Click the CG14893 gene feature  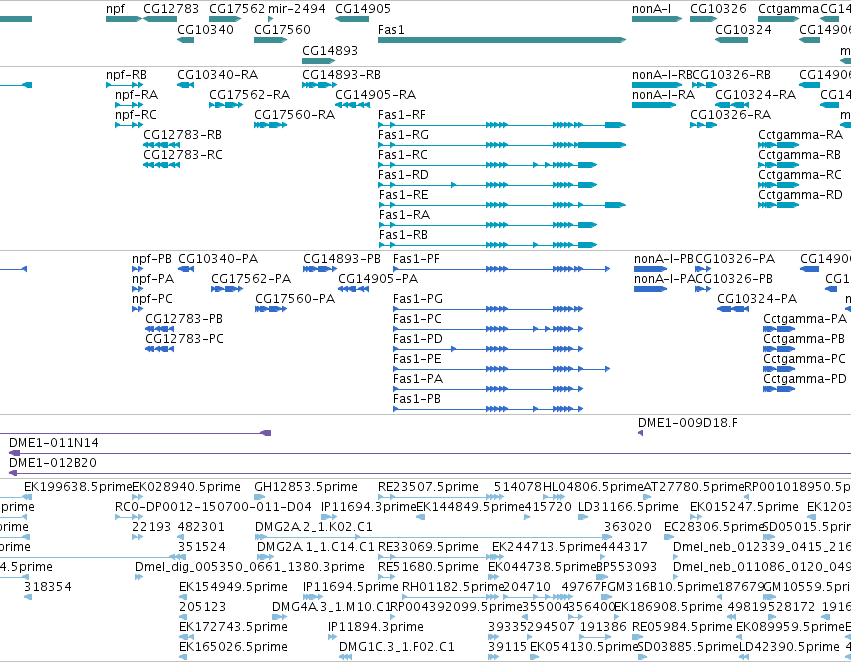tap(318, 61)
